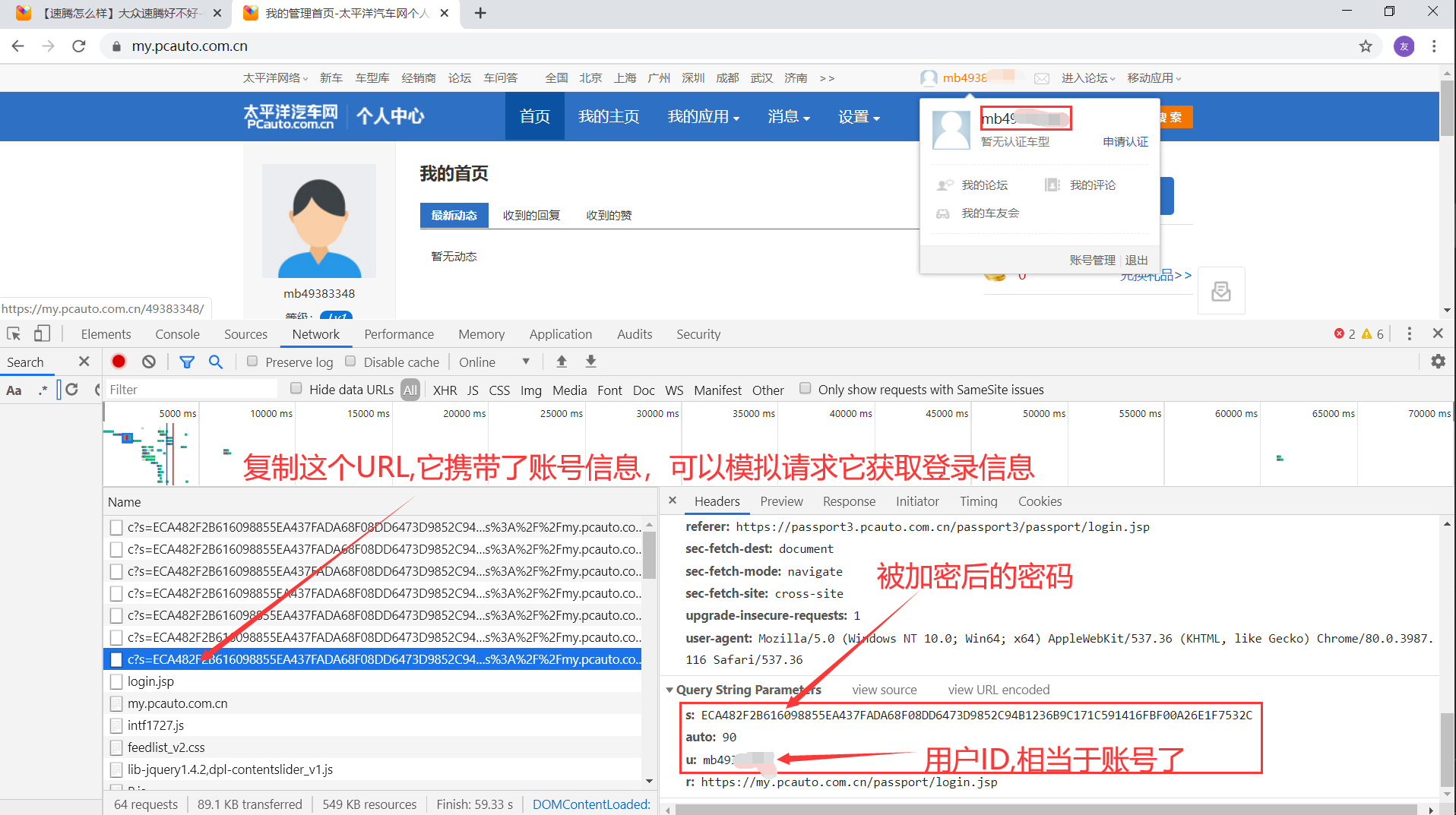Image resolution: width=1456 pixels, height=815 pixels.
Task: Open the Application tab in DevTools
Action: tap(561, 334)
